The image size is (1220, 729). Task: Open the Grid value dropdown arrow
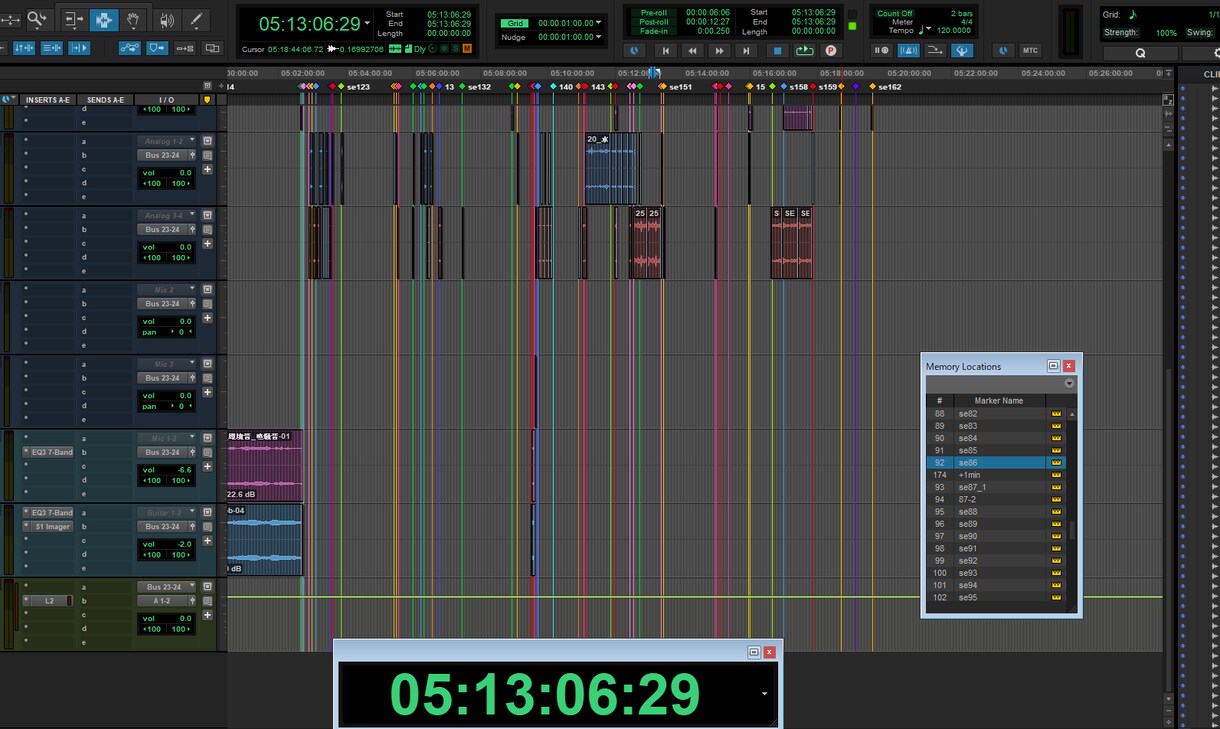tap(598, 22)
